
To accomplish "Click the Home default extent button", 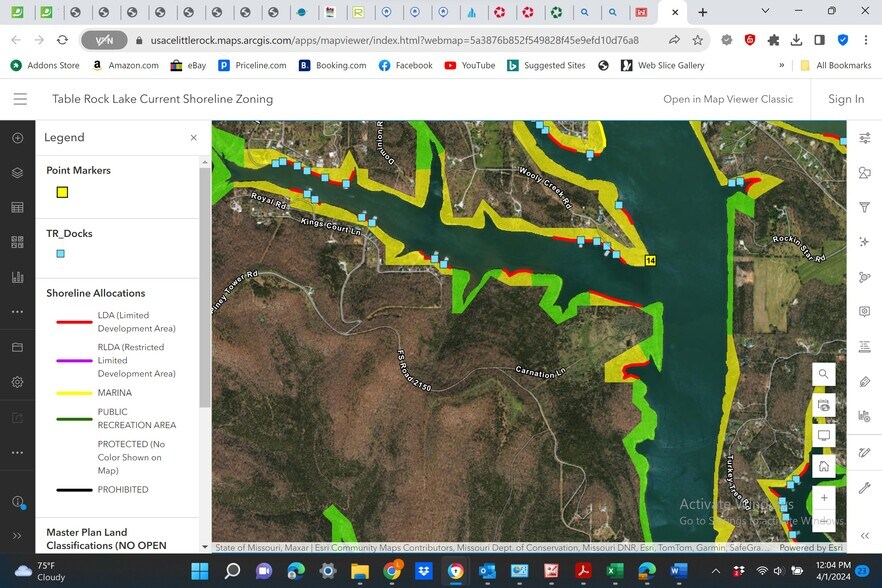I will [x=823, y=466].
